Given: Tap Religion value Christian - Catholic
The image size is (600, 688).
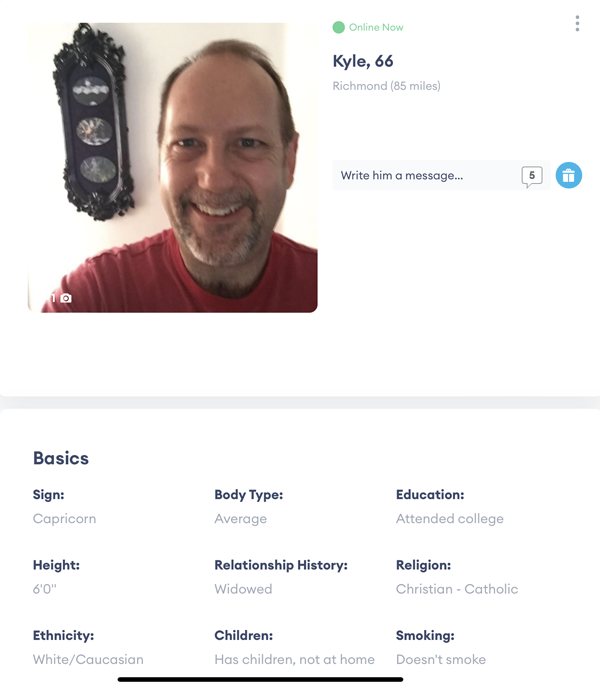Looking at the screenshot, I should 457,589.
